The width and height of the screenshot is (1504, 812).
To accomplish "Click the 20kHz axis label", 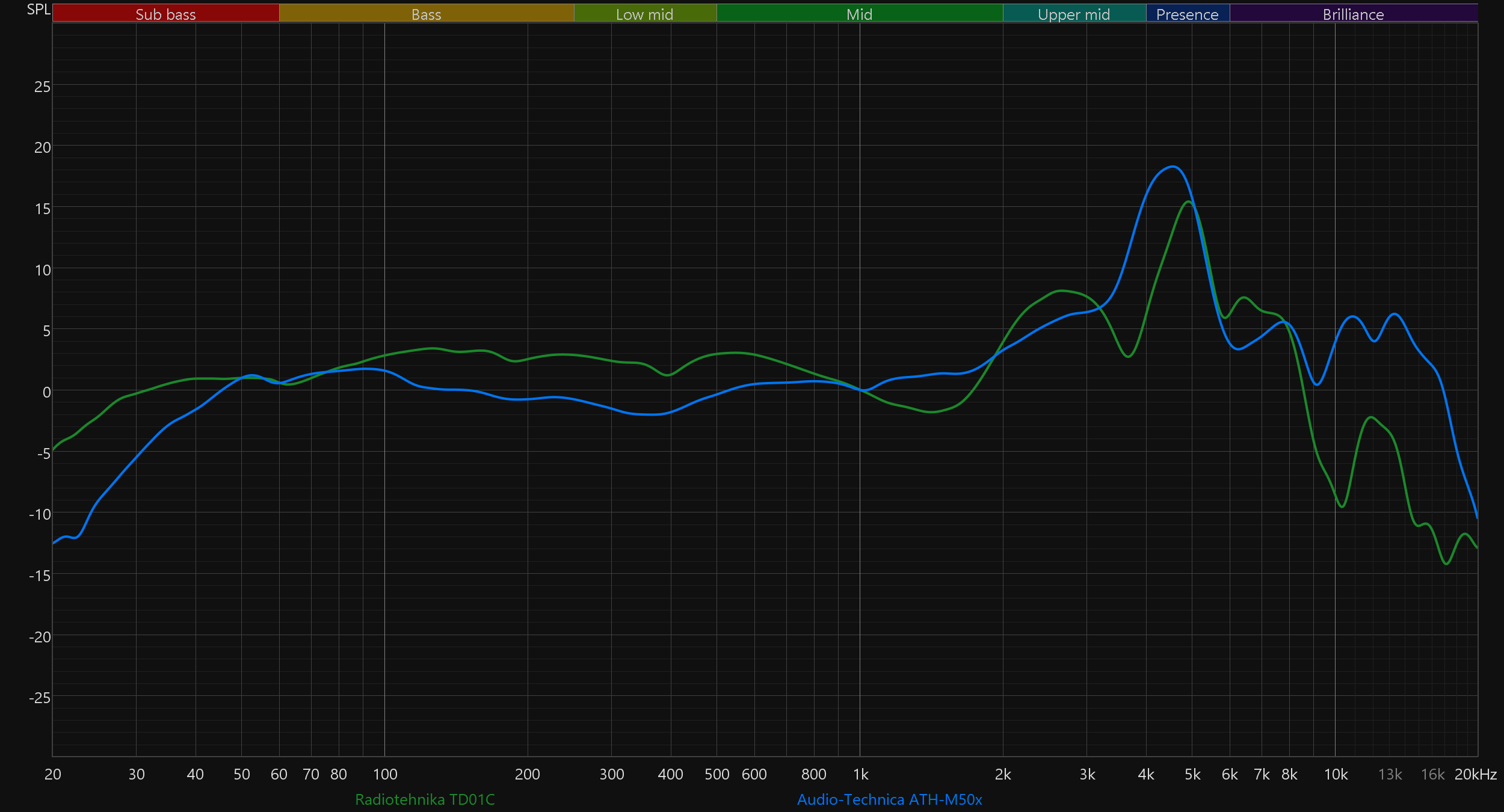I will coord(1475,775).
